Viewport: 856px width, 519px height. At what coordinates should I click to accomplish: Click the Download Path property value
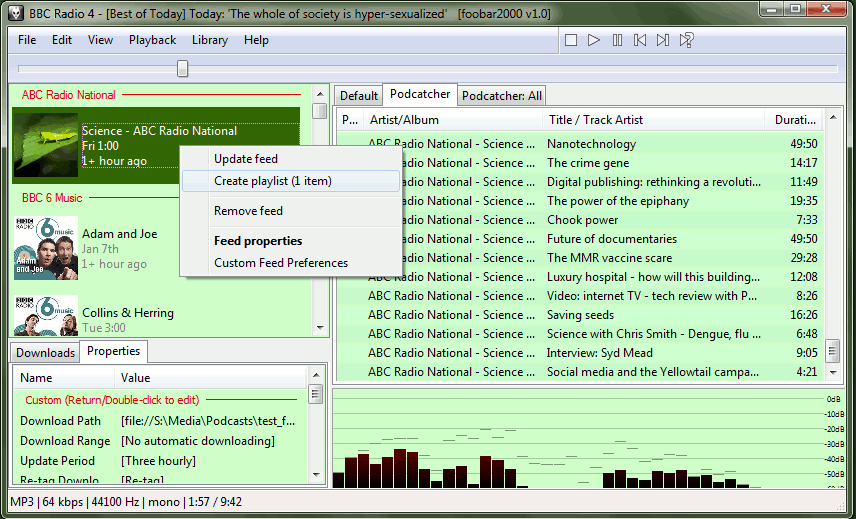point(208,421)
